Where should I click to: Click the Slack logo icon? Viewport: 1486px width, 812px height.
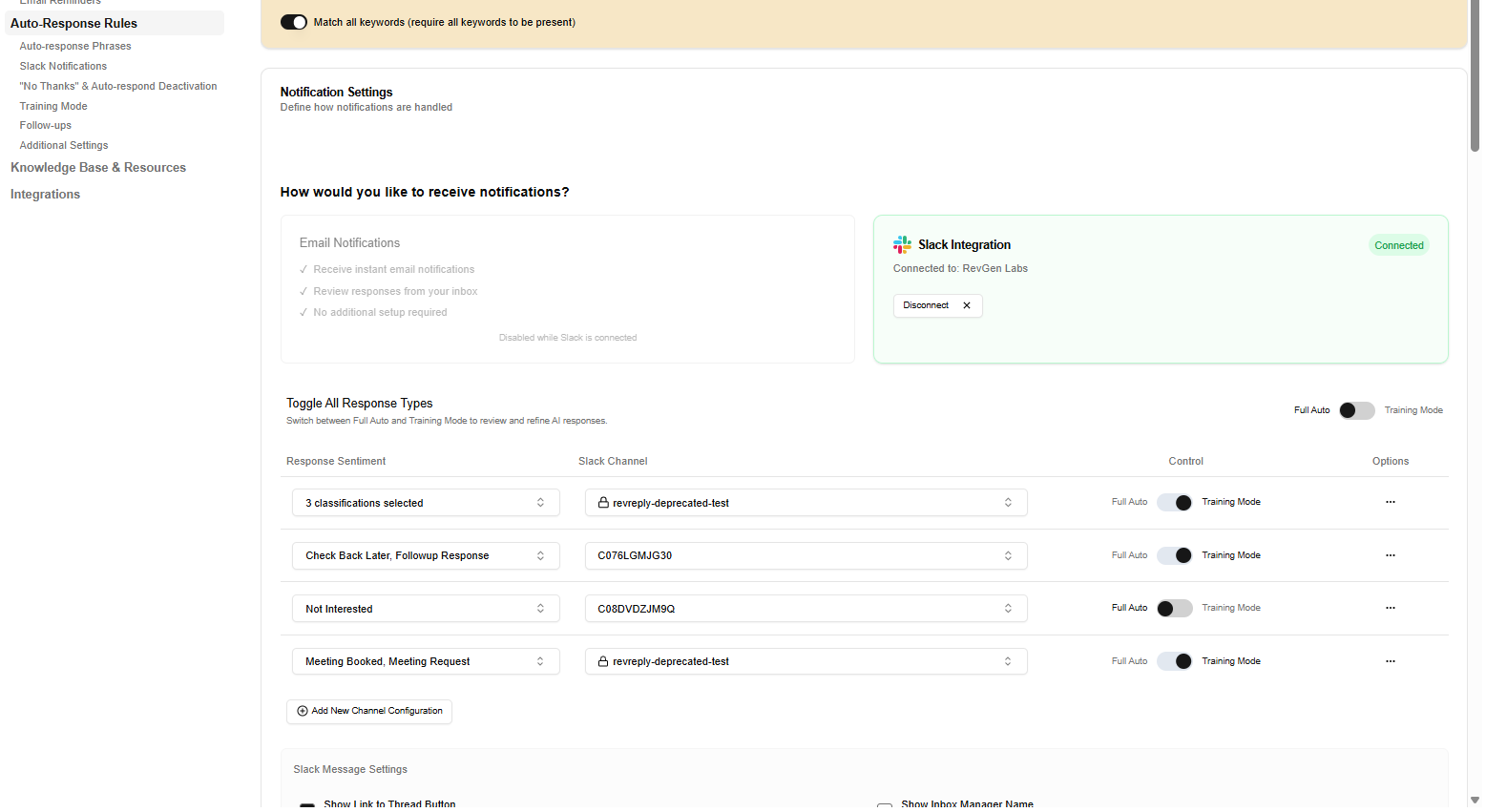902,244
